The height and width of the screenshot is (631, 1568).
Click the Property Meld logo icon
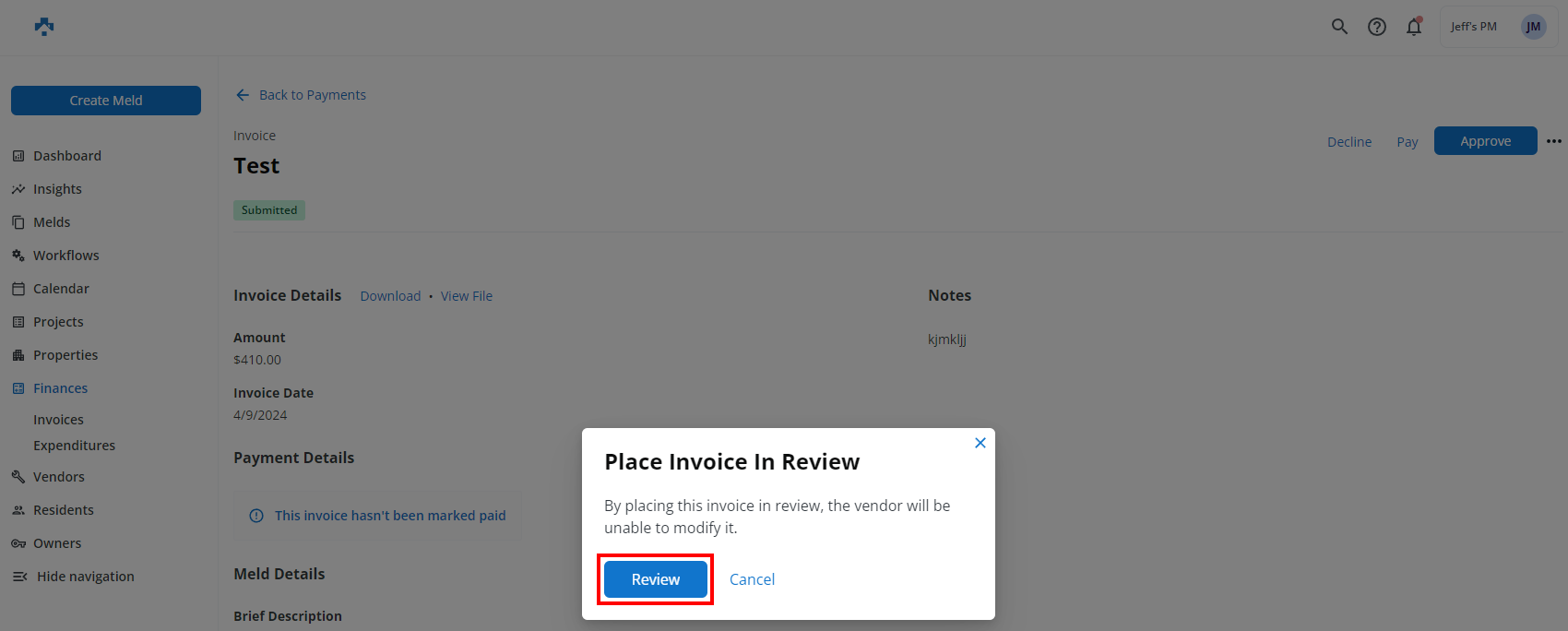pos(44,27)
